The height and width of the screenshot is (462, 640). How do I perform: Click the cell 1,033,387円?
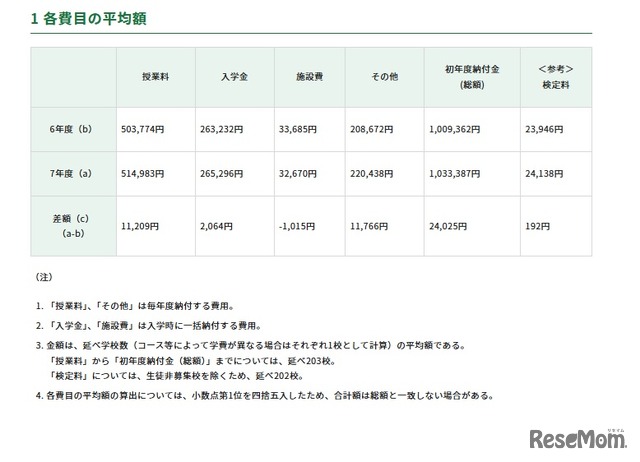[472, 174]
